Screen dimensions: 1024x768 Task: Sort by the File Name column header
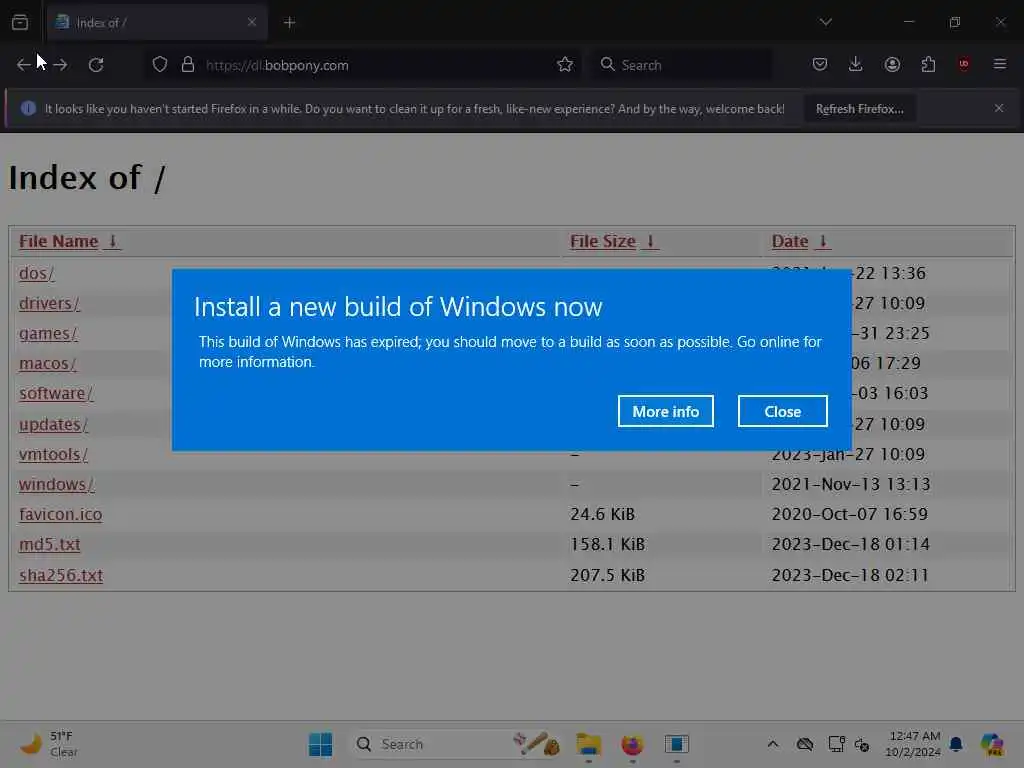click(x=58, y=242)
